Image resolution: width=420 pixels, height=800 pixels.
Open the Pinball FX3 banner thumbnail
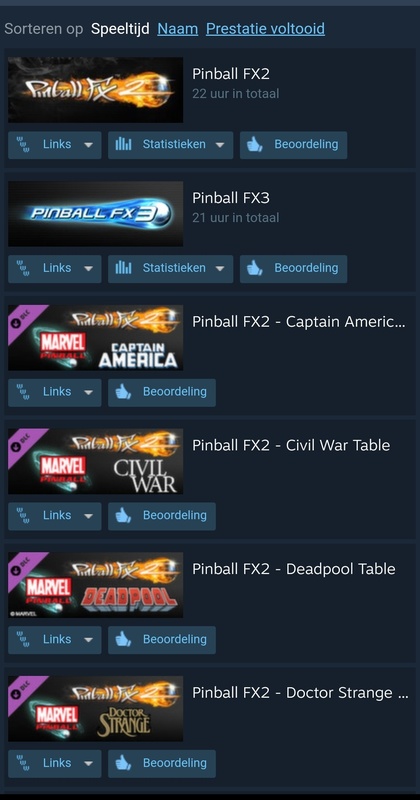[x=95, y=214]
